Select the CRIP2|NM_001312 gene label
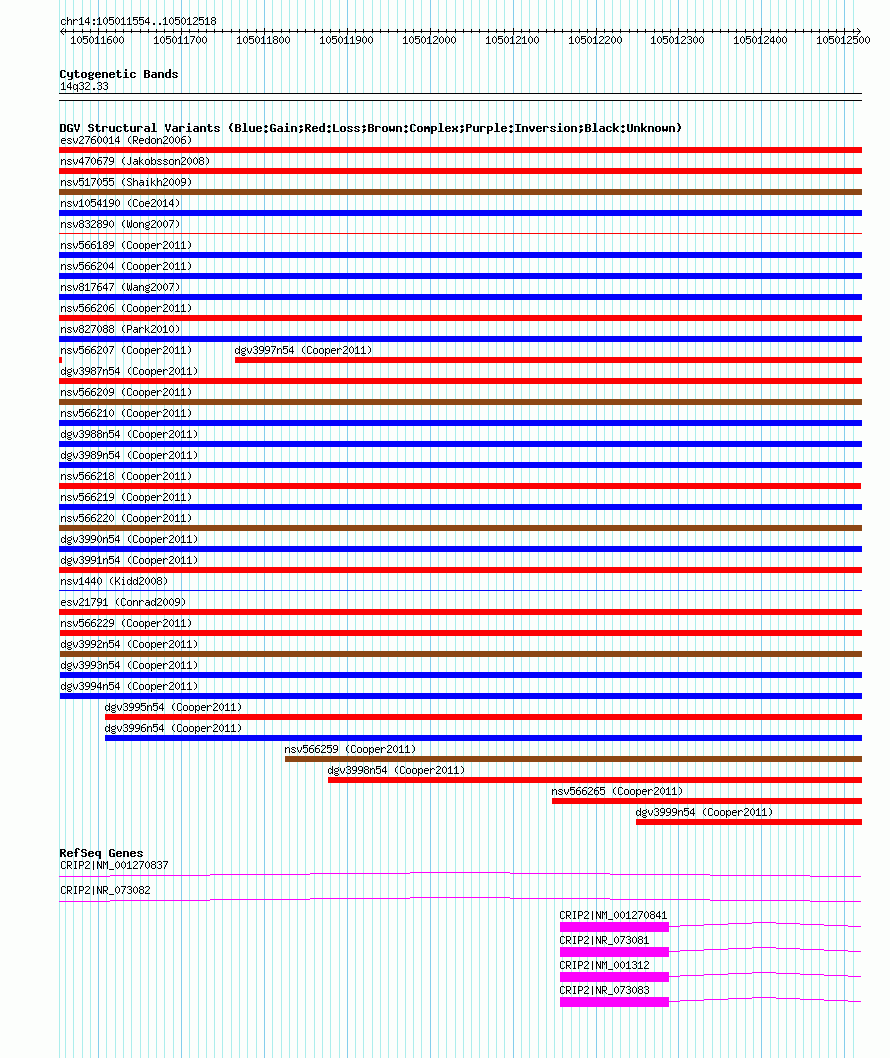The height and width of the screenshot is (1058, 890). pos(605,965)
